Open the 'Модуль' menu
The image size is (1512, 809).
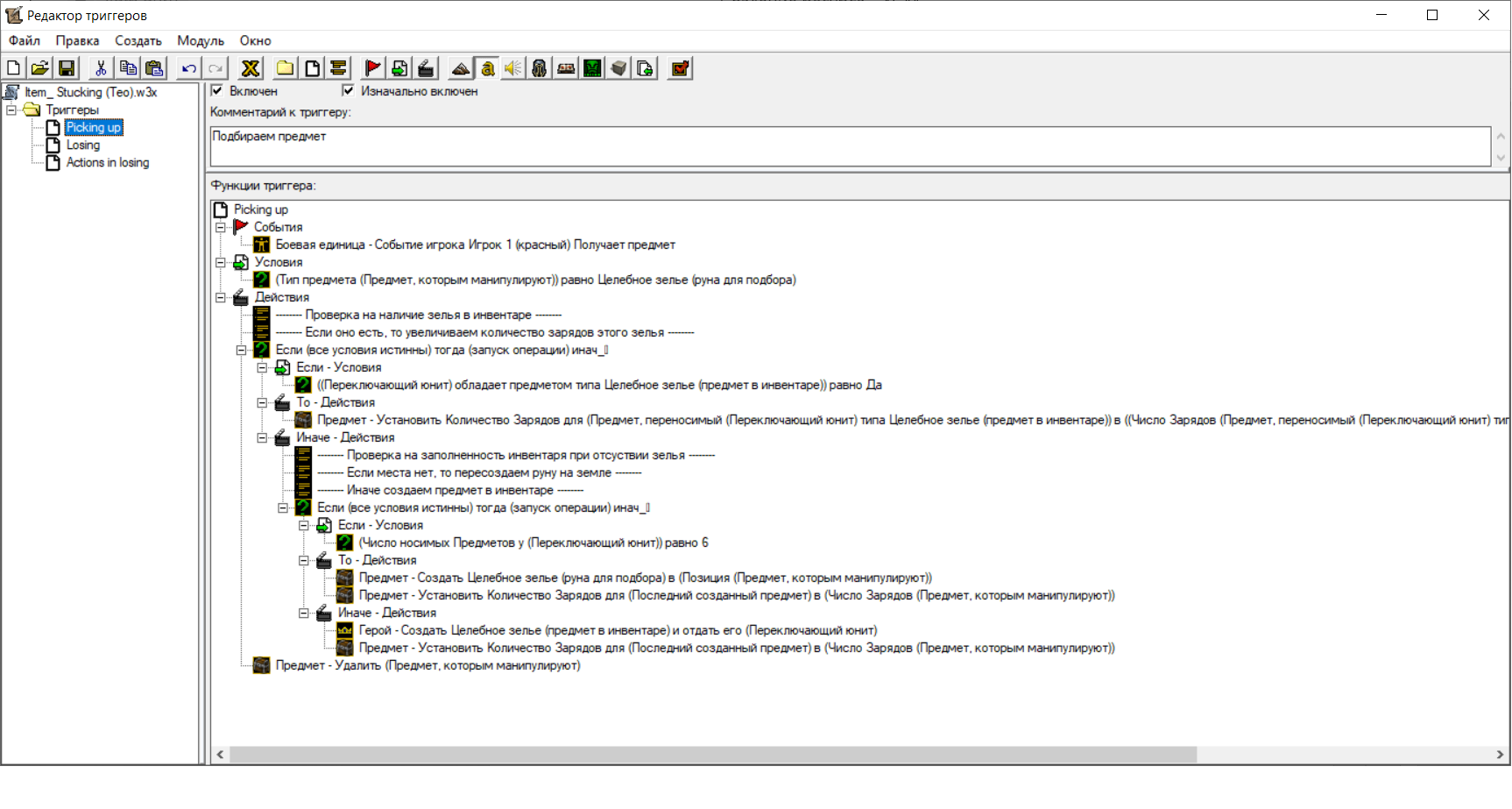point(201,40)
